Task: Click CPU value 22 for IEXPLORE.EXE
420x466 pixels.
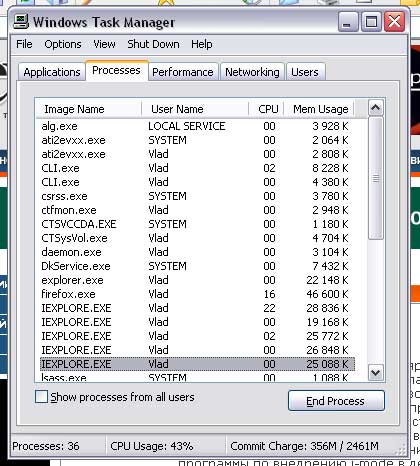Action: (269, 308)
